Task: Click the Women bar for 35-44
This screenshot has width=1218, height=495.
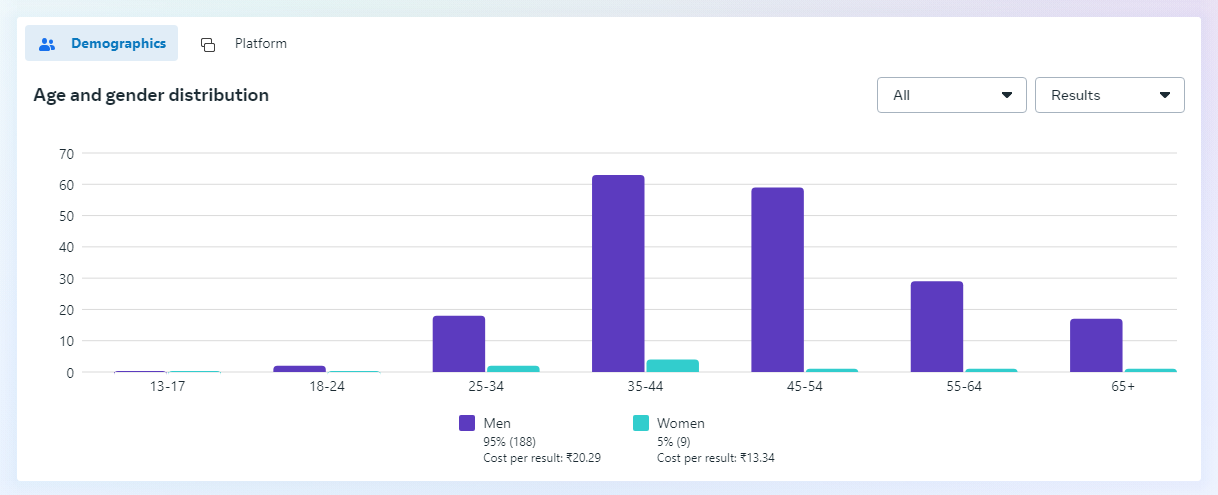Action: (x=673, y=366)
